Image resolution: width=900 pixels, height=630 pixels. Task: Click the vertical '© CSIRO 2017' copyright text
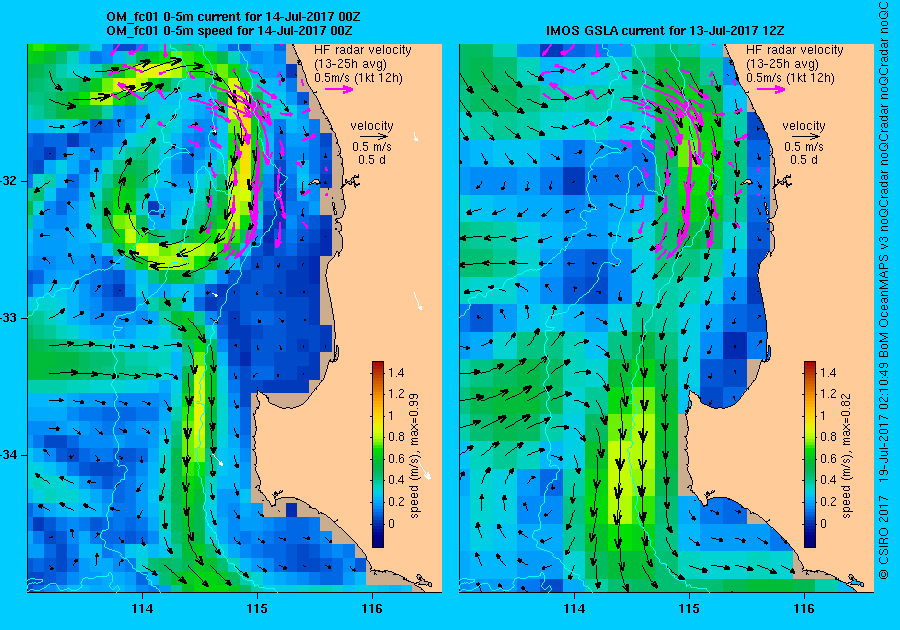(884, 537)
